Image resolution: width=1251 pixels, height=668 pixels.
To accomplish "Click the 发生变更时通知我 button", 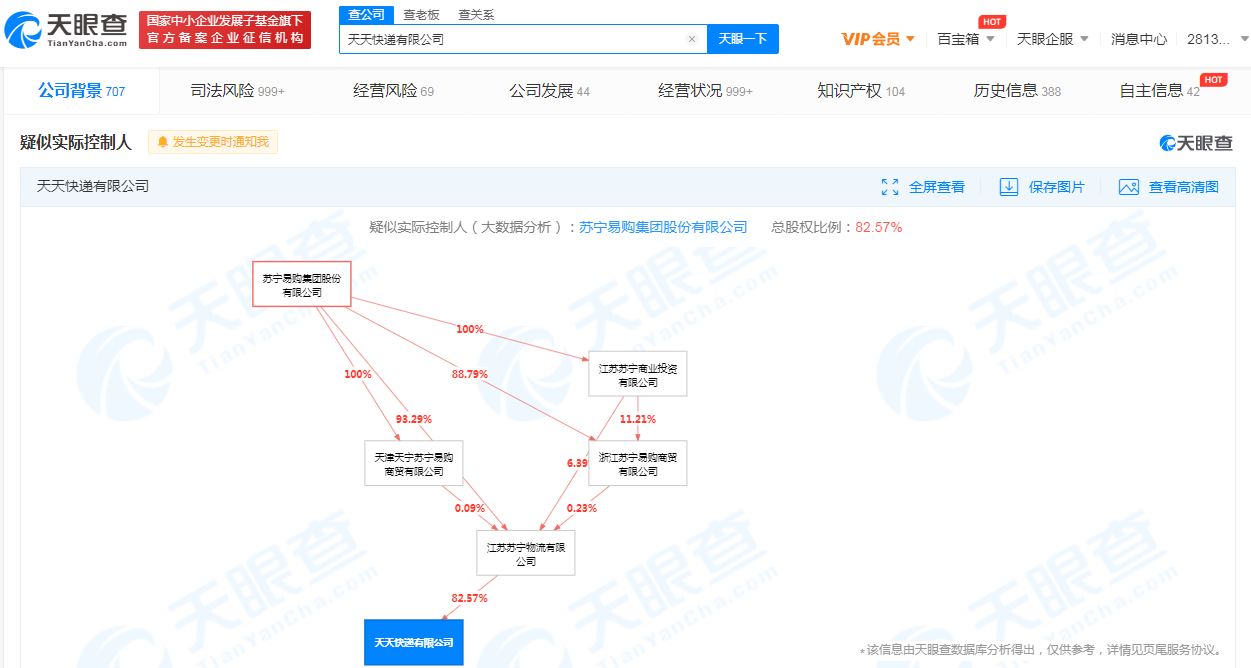I will tap(213, 142).
